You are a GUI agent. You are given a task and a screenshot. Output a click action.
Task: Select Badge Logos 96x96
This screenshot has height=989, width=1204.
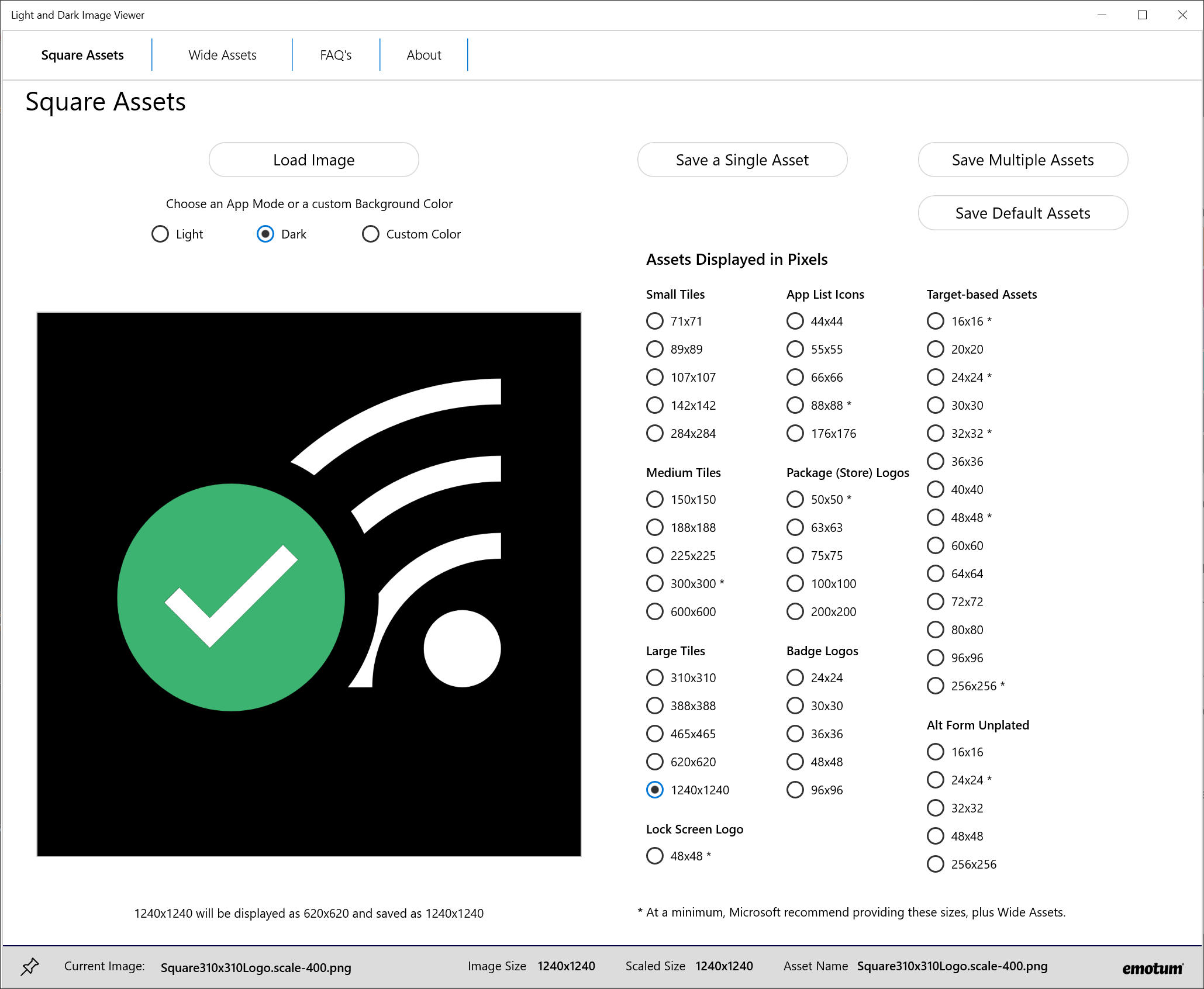(x=815, y=790)
